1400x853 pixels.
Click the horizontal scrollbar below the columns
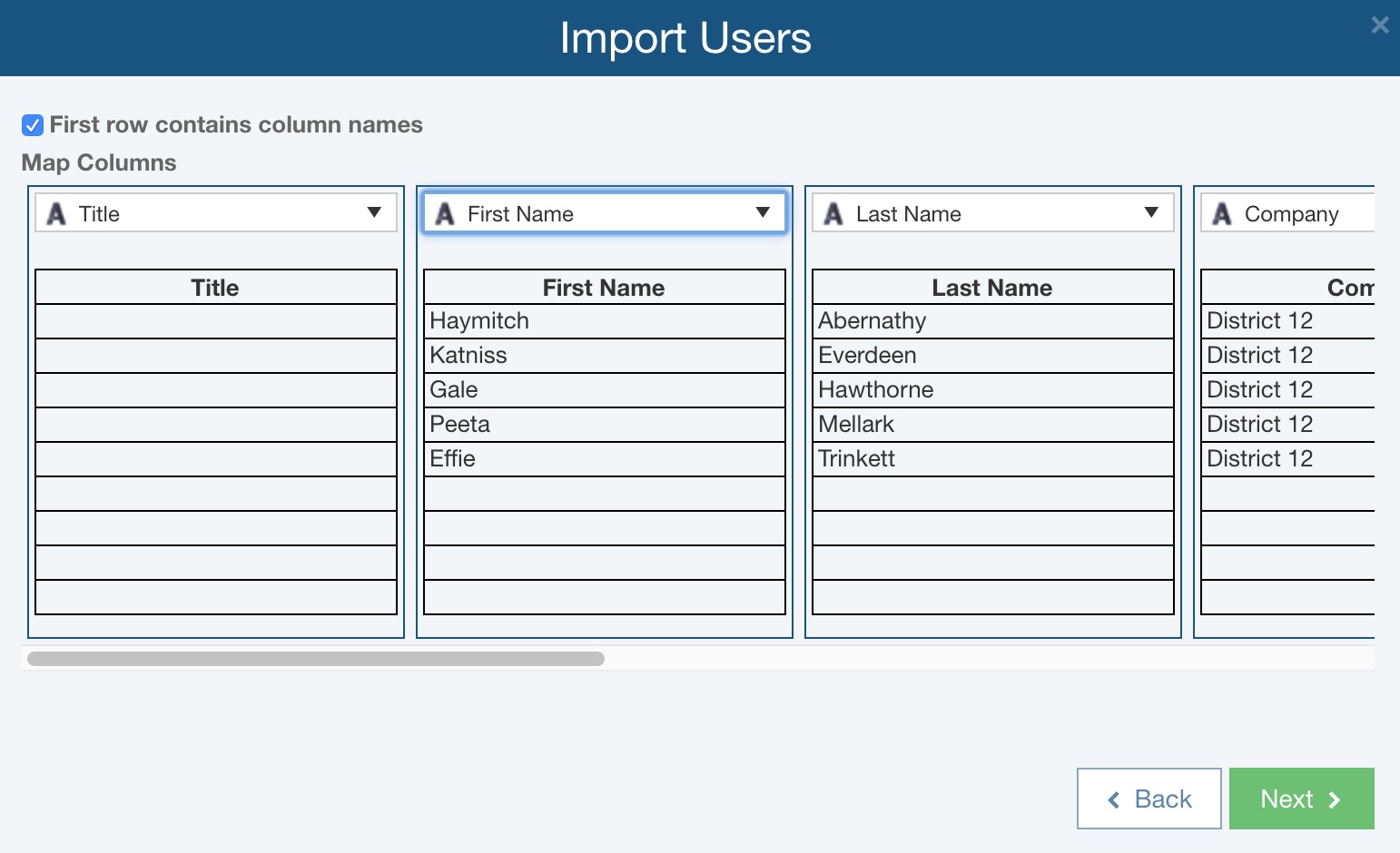point(316,658)
